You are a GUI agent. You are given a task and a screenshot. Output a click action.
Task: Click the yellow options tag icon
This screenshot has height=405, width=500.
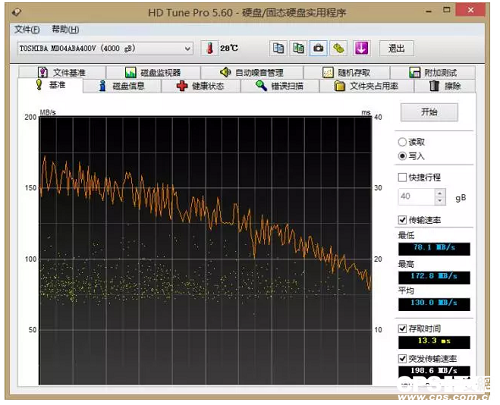pyautogui.click(x=338, y=48)
